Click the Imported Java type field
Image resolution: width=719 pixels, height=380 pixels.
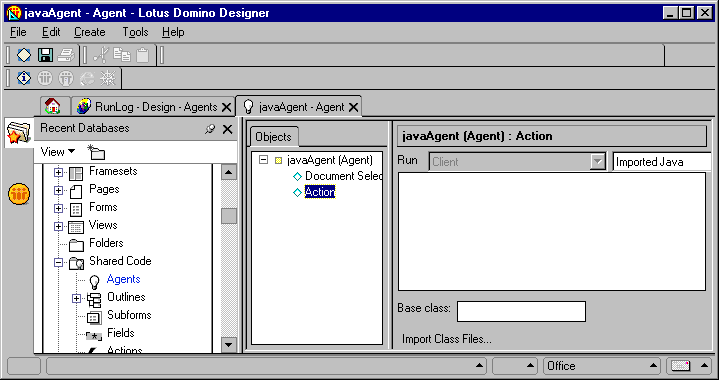(662, 162)
